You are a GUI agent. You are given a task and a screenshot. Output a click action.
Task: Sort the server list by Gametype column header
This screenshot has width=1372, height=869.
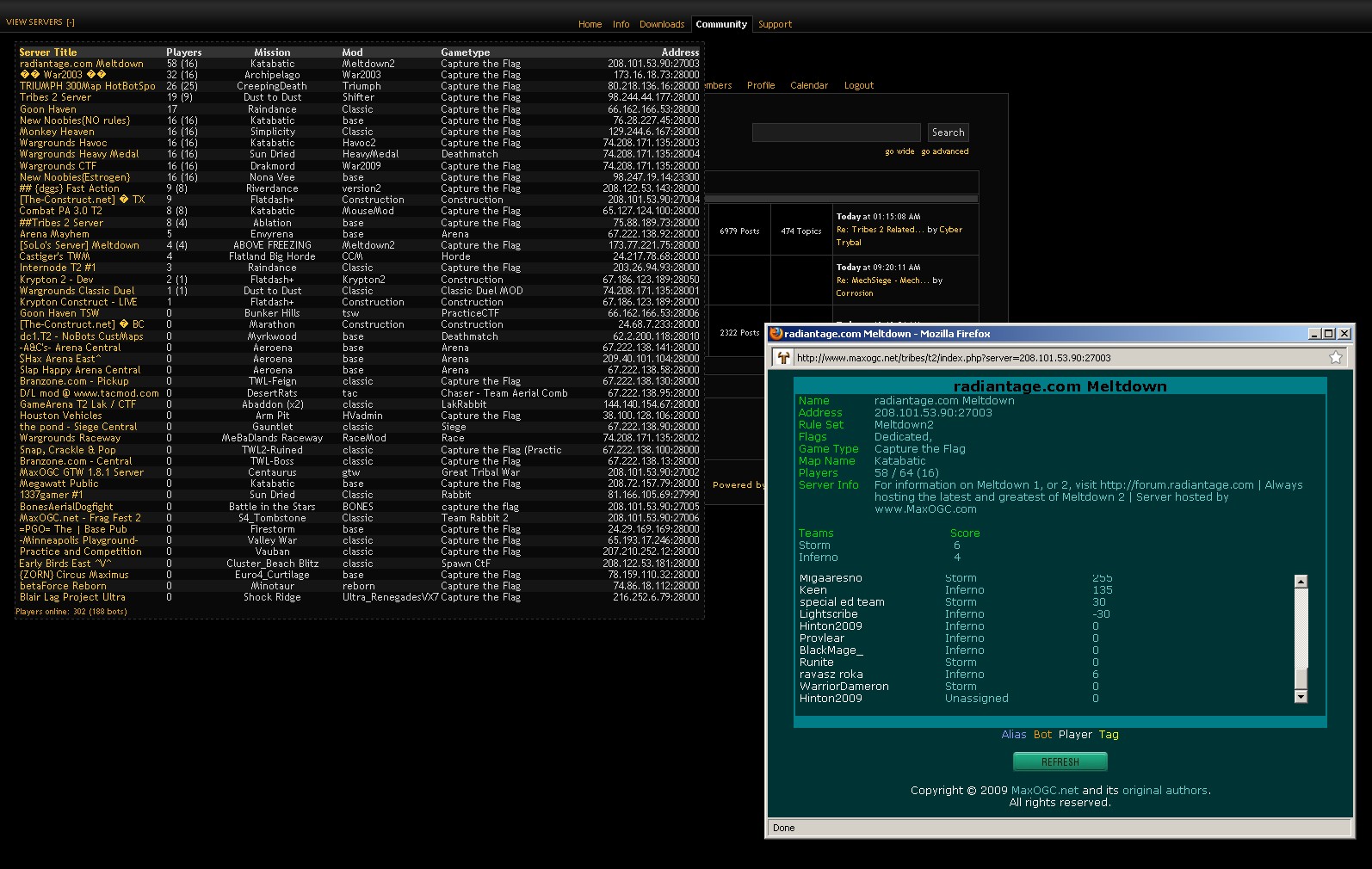[x=466, y=52]
